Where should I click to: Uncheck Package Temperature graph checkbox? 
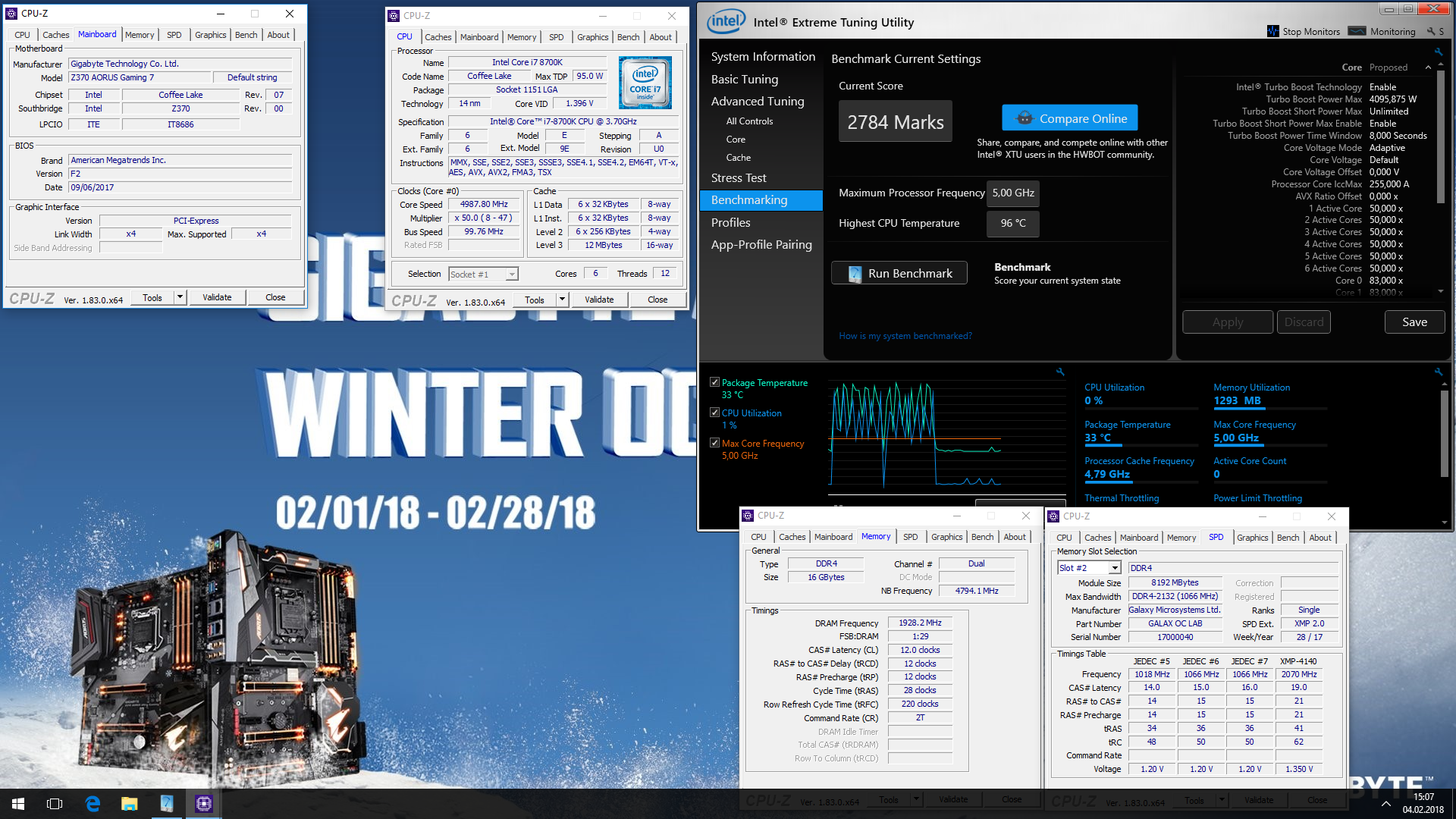tap(714, 382)
